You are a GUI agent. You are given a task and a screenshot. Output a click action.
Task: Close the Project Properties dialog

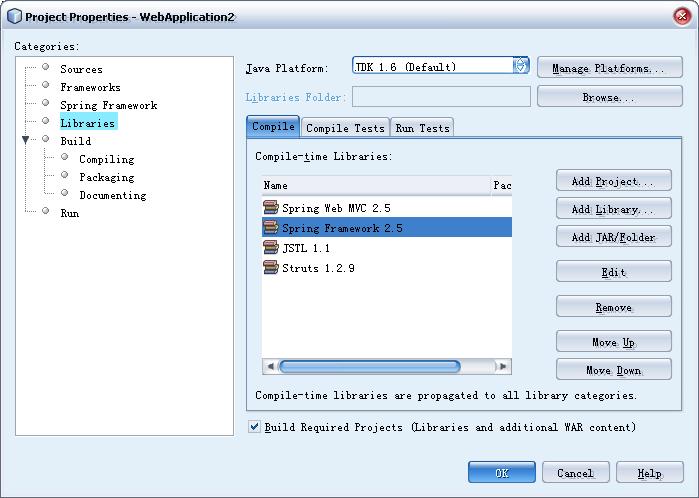[x=682, y=16]
